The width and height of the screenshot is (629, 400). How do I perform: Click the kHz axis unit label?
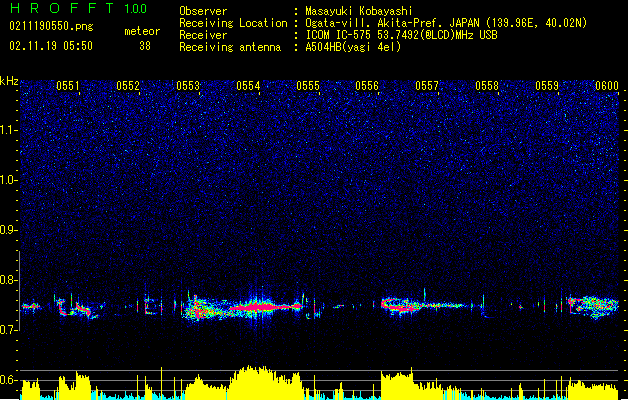tap(9, 81)
